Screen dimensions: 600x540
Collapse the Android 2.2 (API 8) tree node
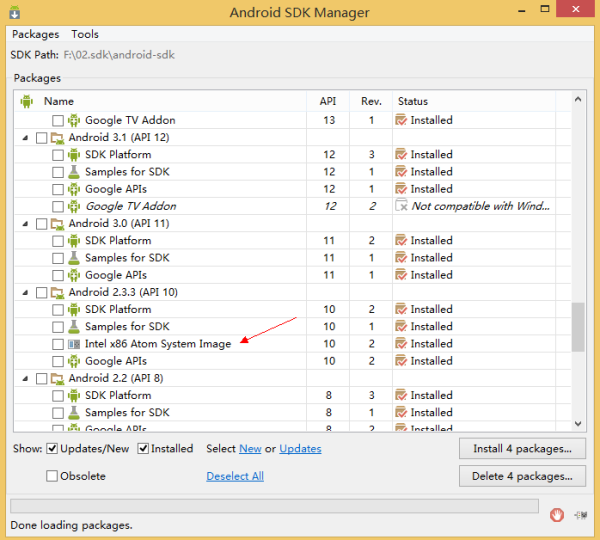coord(25,379)
